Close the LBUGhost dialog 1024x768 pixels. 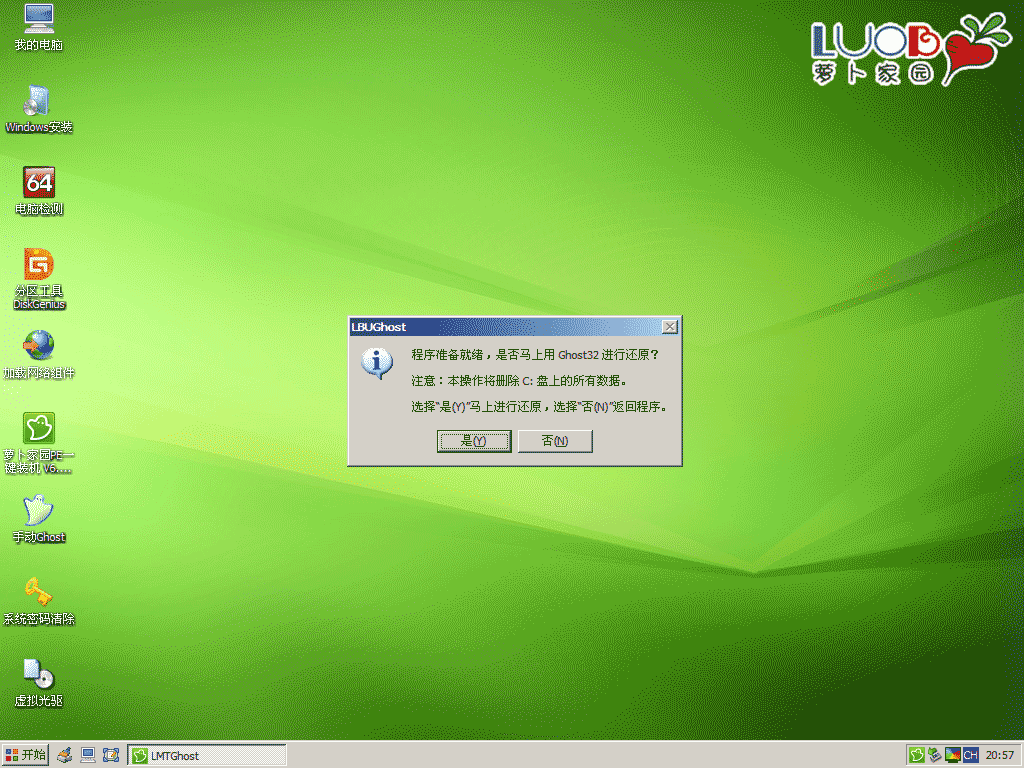click(x=670, y=327)
